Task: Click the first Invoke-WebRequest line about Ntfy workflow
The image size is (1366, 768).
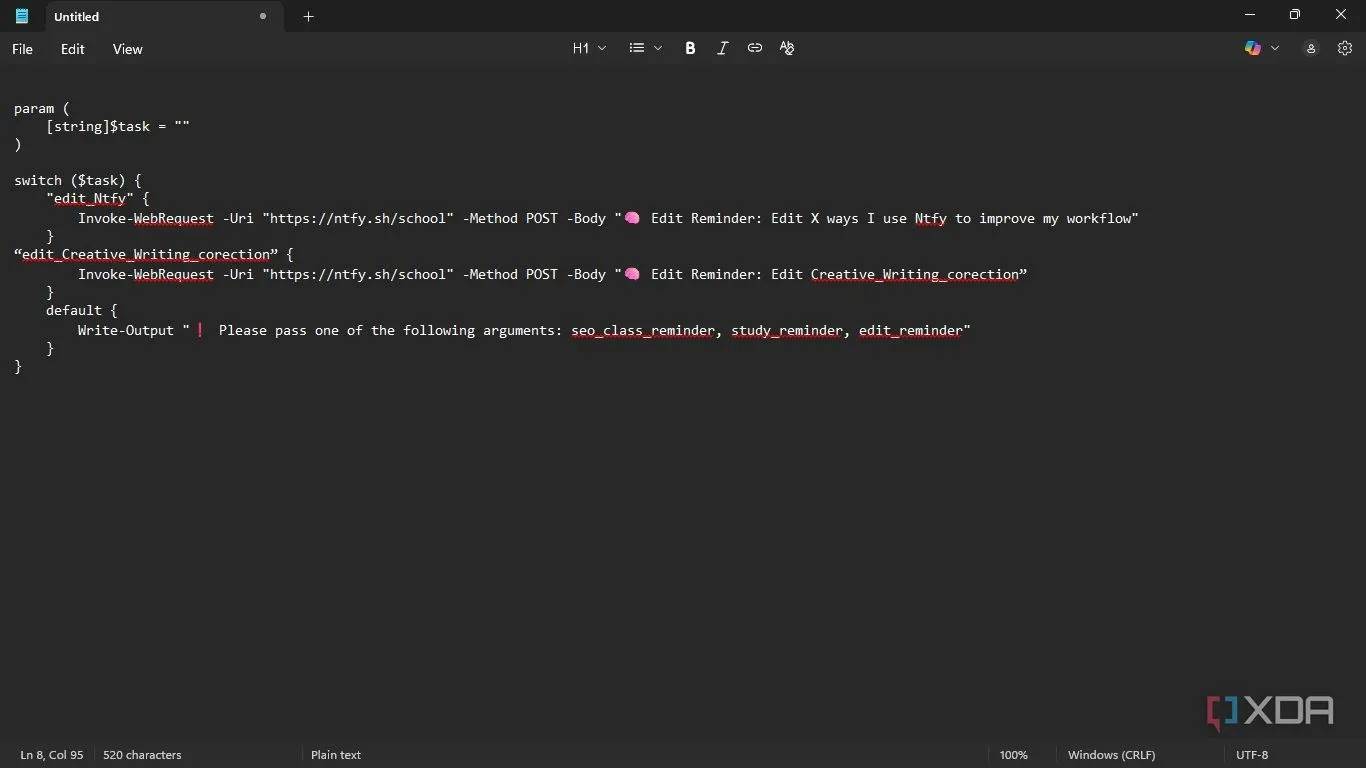Action: 608,218
